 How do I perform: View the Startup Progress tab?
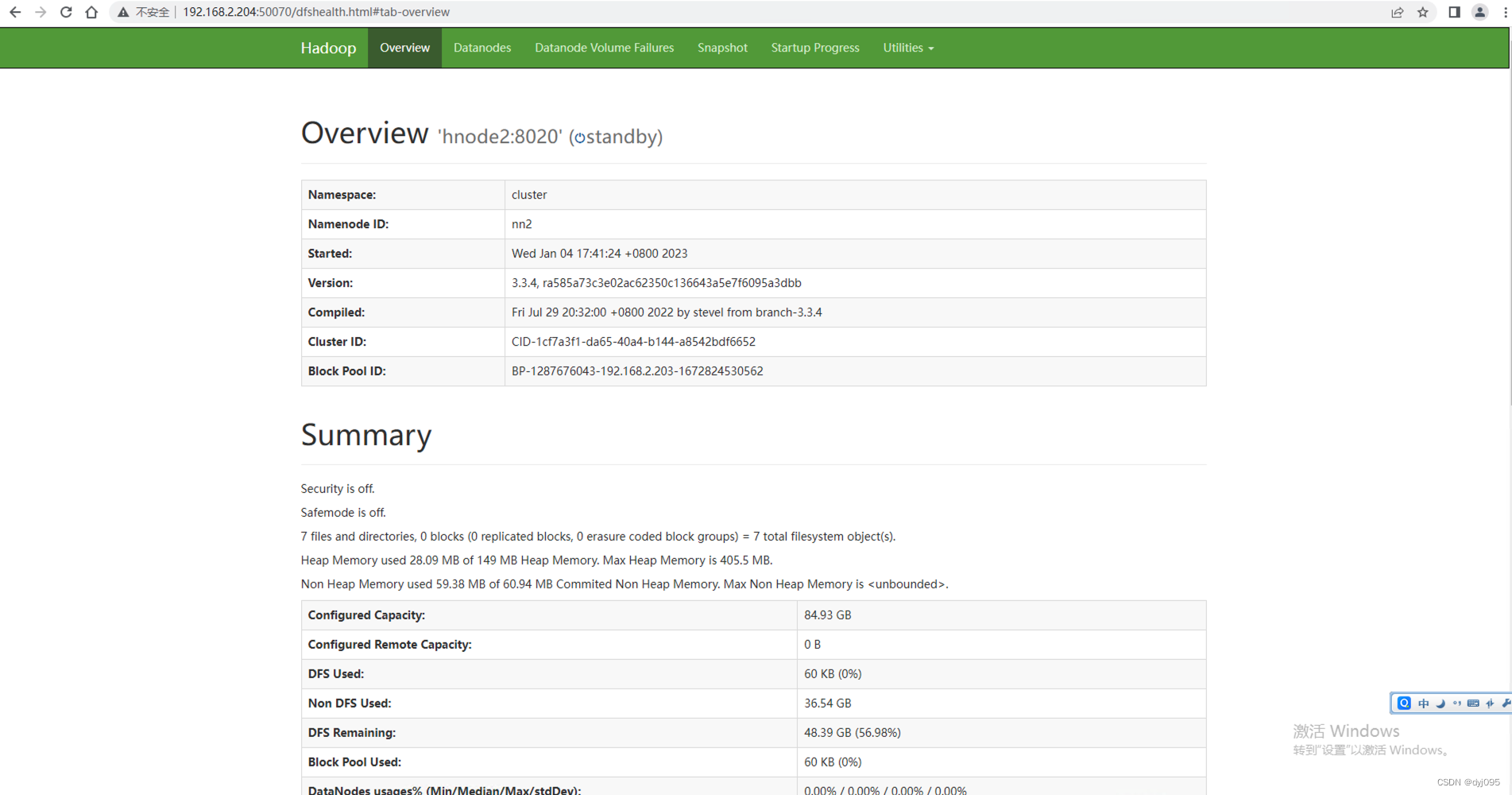pos(815,48)
